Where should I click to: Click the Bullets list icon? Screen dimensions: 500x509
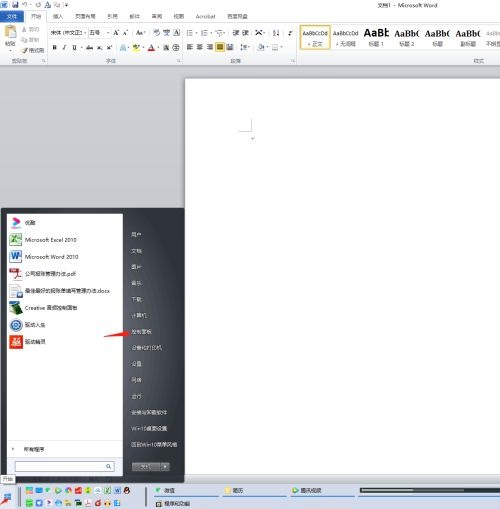coord(190,33)
